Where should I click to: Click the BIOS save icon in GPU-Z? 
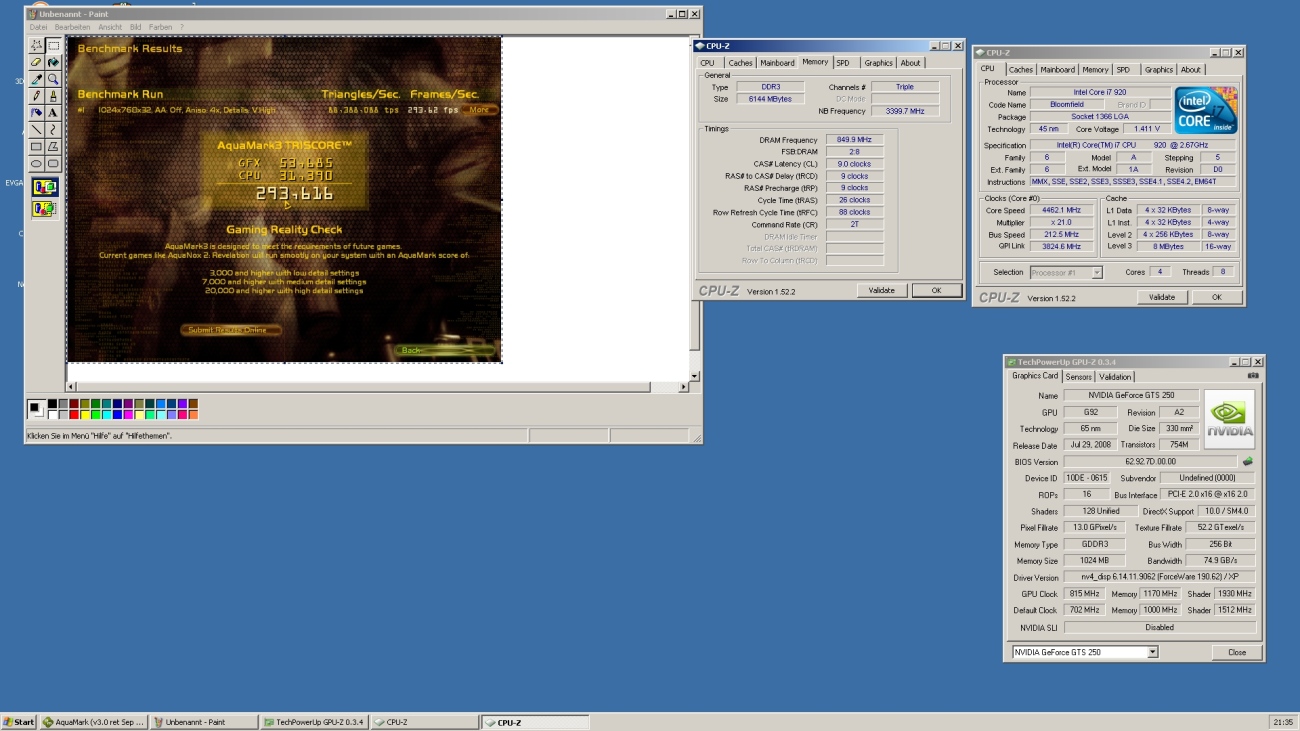coord(1247,462)
